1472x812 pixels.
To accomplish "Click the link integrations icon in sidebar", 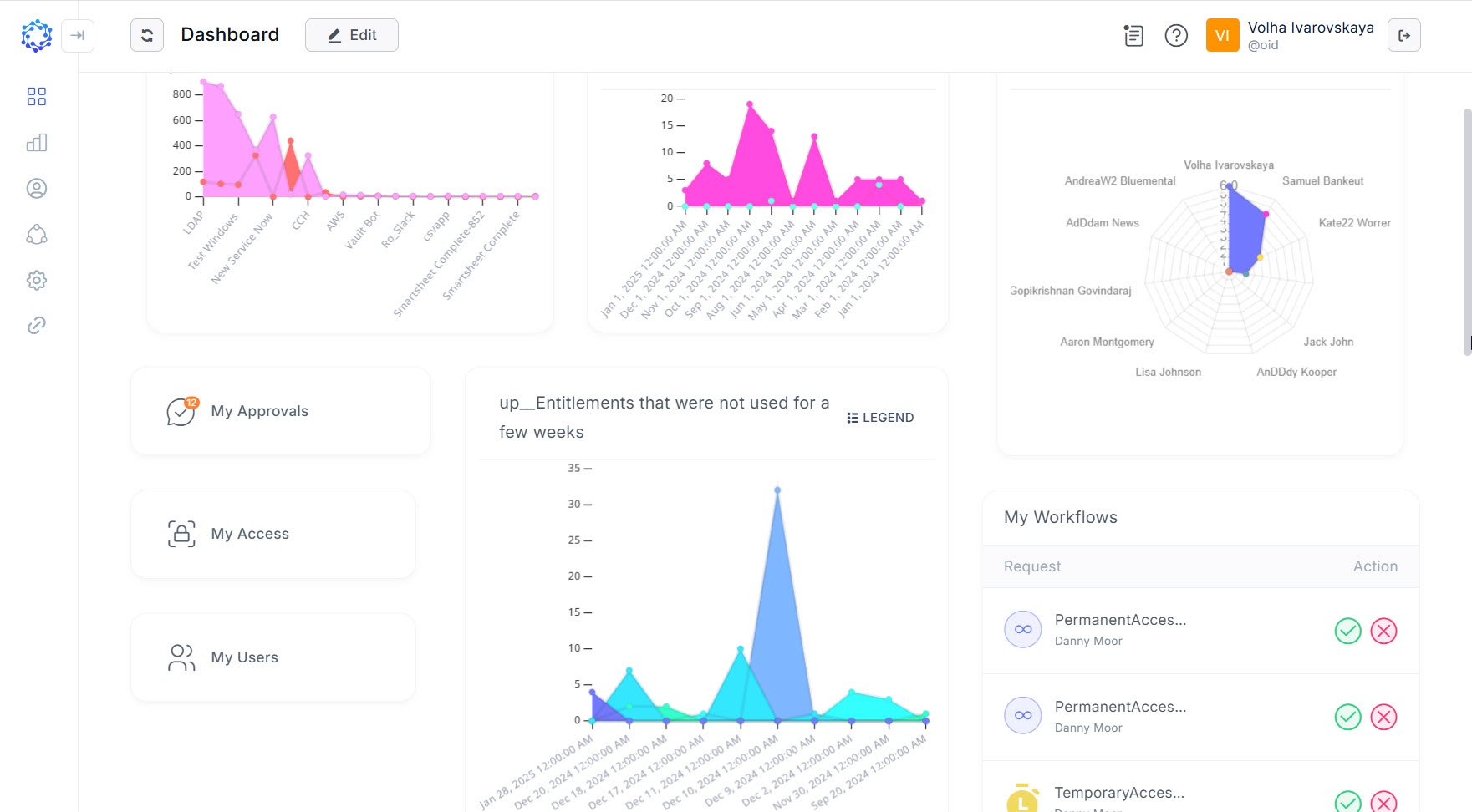I will (x=36, y=325).
